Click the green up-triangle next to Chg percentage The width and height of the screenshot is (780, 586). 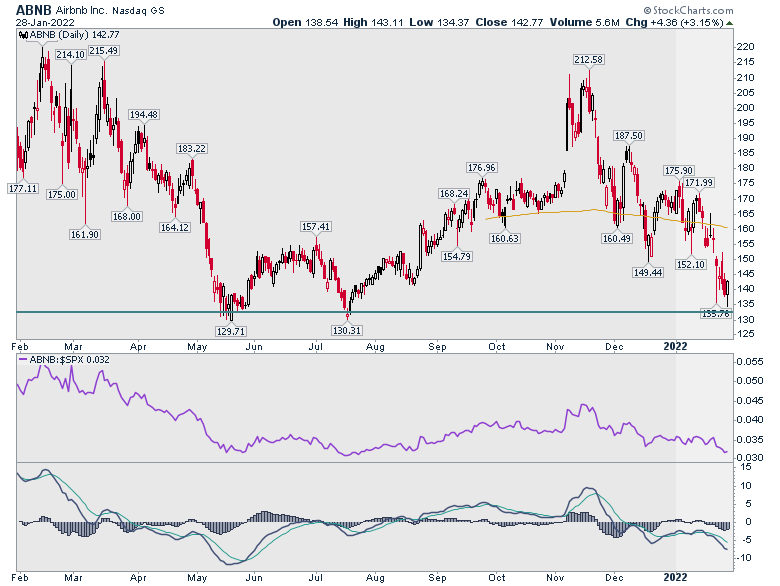(729, 23)
